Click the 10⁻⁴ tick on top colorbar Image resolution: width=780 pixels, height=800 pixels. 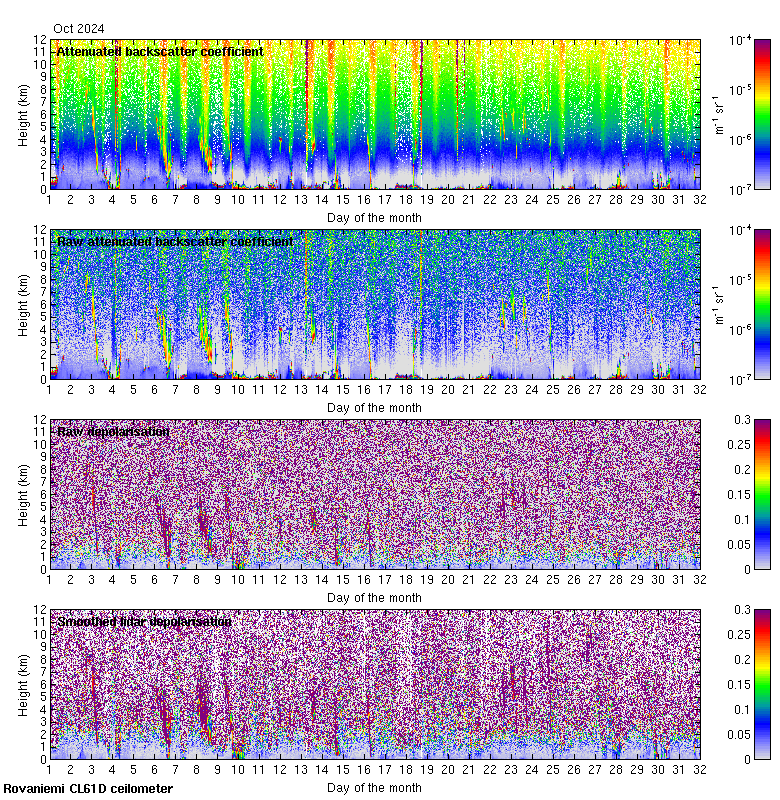click(x=762, y=40)
